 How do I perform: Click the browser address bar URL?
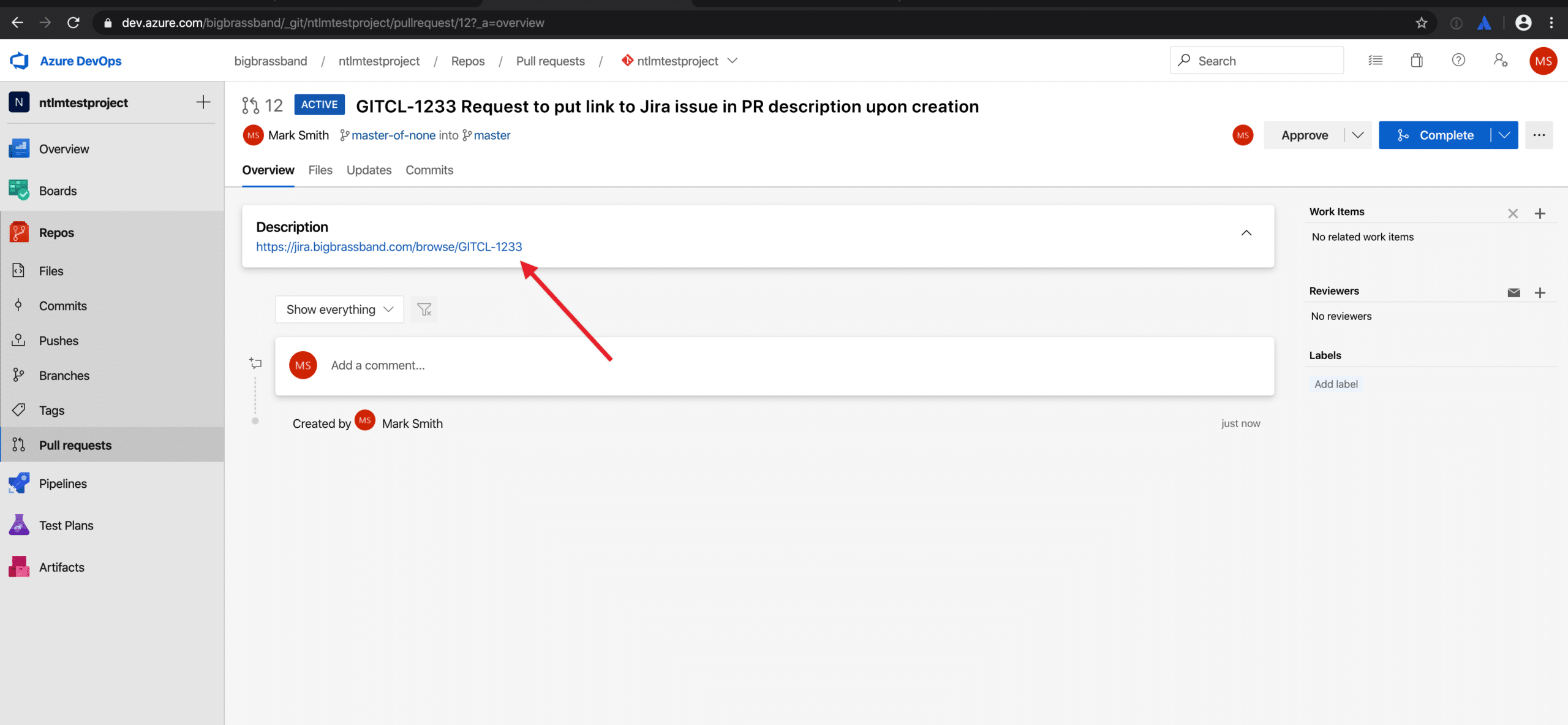coord(333,23)
